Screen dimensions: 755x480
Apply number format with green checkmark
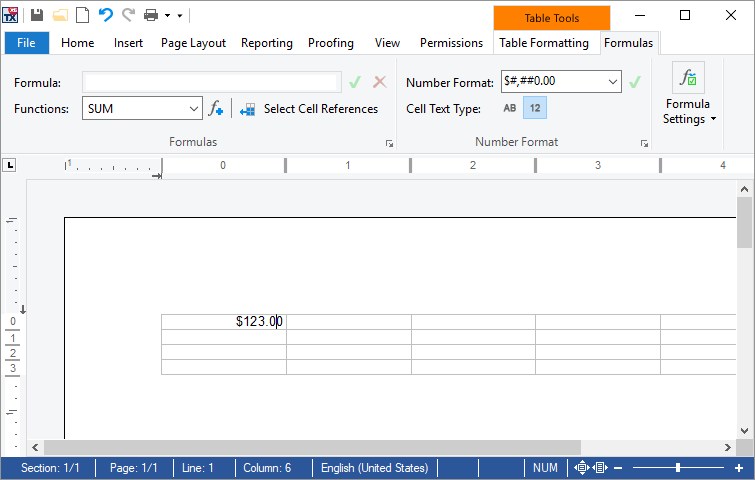pos(635,82)
